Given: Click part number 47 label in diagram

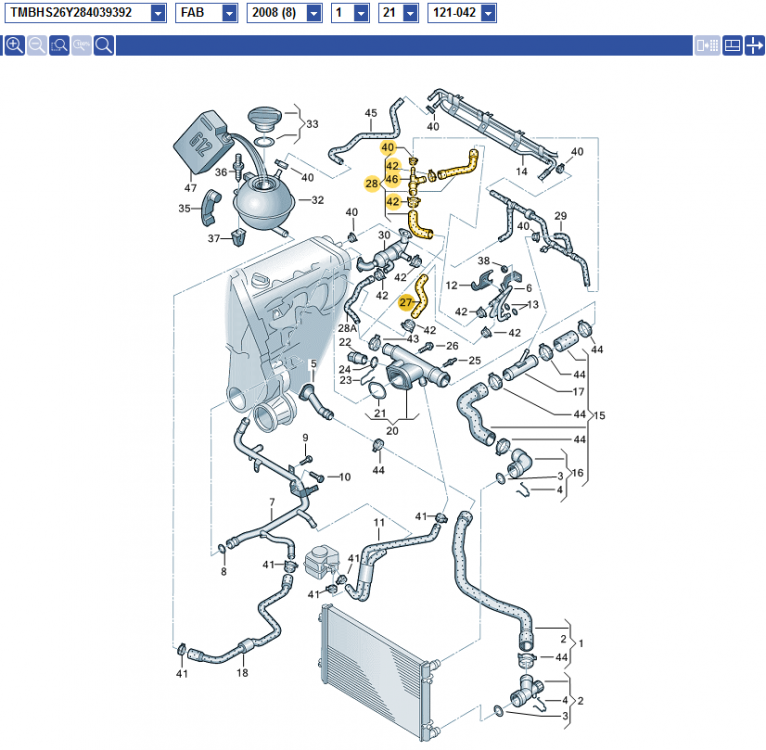Looking at the screenshot, I should pyautogui.click(x=190, y=187).
